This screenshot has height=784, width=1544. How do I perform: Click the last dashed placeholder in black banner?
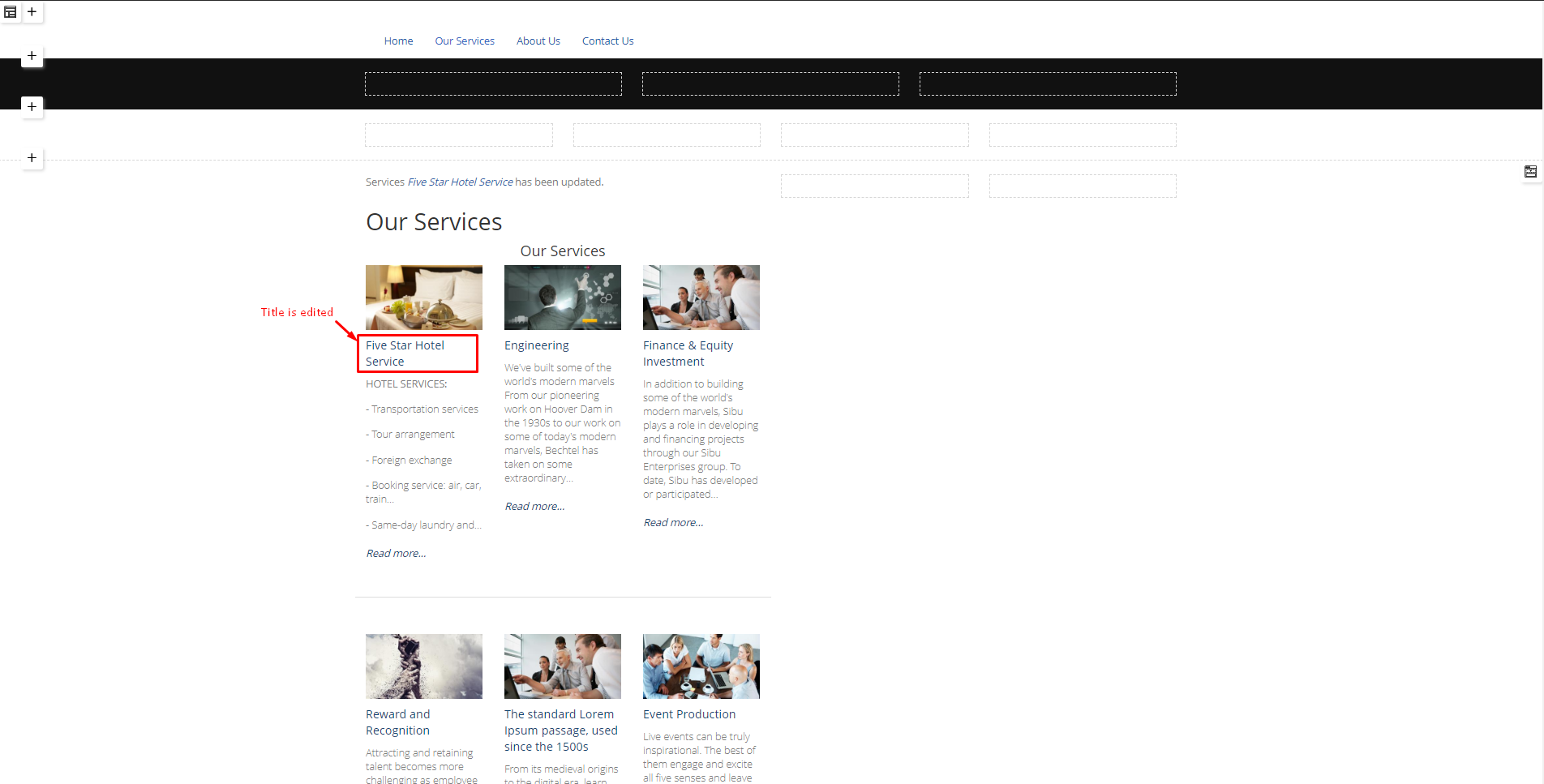click(1048, 84)
